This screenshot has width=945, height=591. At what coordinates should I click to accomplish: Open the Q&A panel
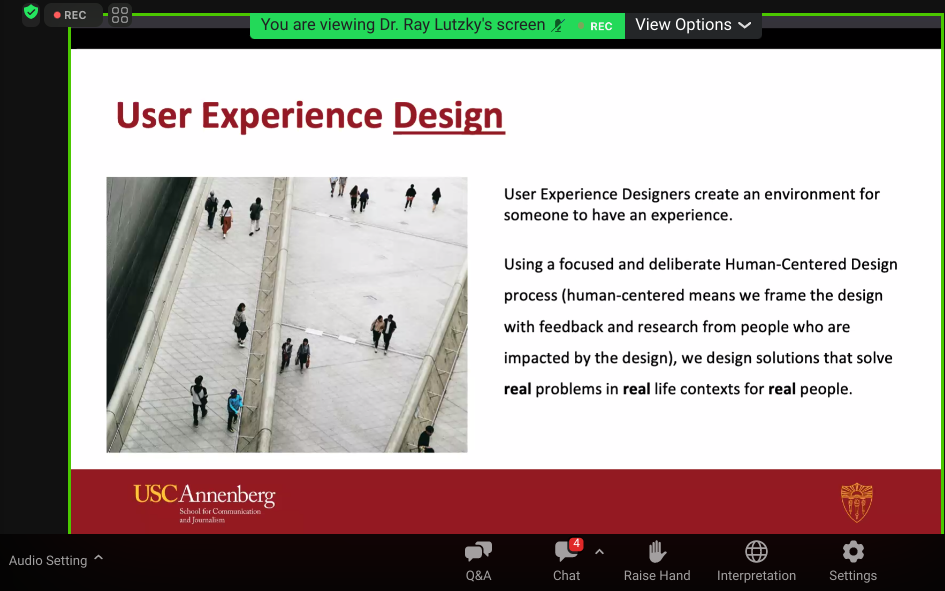click(x=478, y=560)
